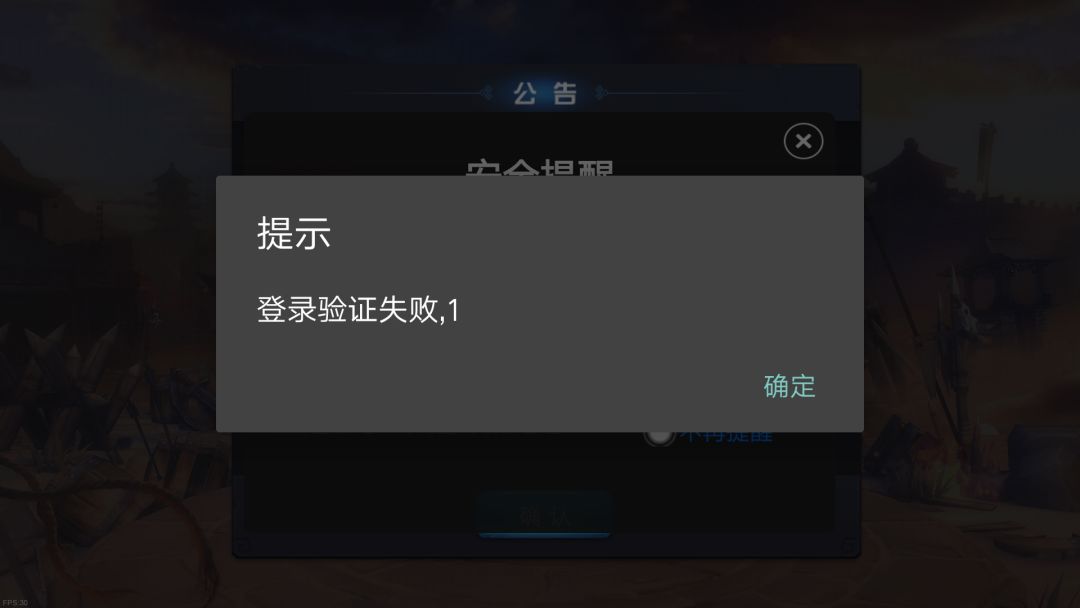The width and height of the screenshot is (1080, 608).
Task: Click the 提示 dialog title
Action: [294, 233]
